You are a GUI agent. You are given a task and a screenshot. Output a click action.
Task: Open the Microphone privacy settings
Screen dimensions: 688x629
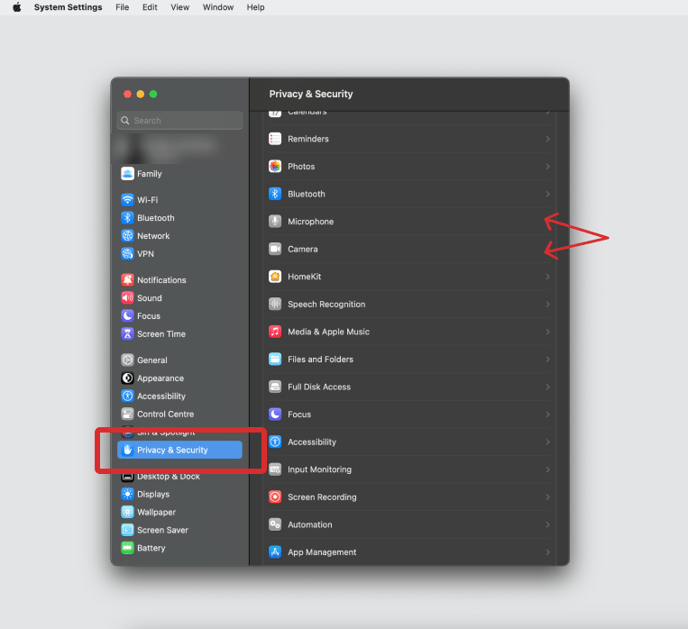[x=410, y=222]
